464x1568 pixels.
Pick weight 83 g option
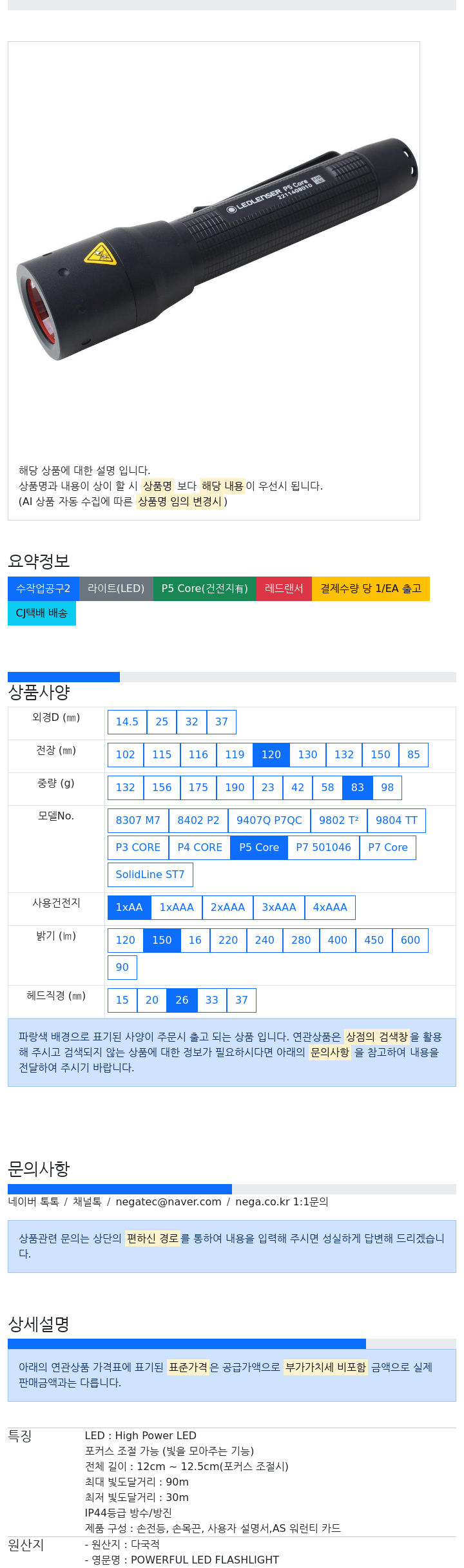point(358,788)
